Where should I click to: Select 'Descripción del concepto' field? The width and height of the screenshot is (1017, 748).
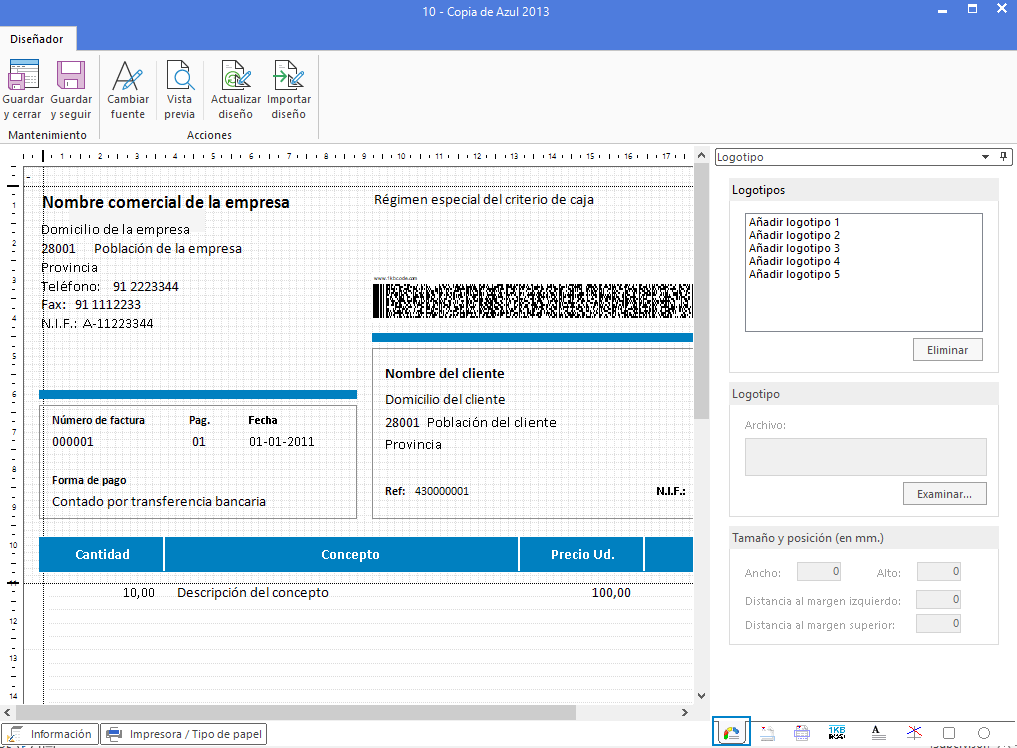(253, 592)
